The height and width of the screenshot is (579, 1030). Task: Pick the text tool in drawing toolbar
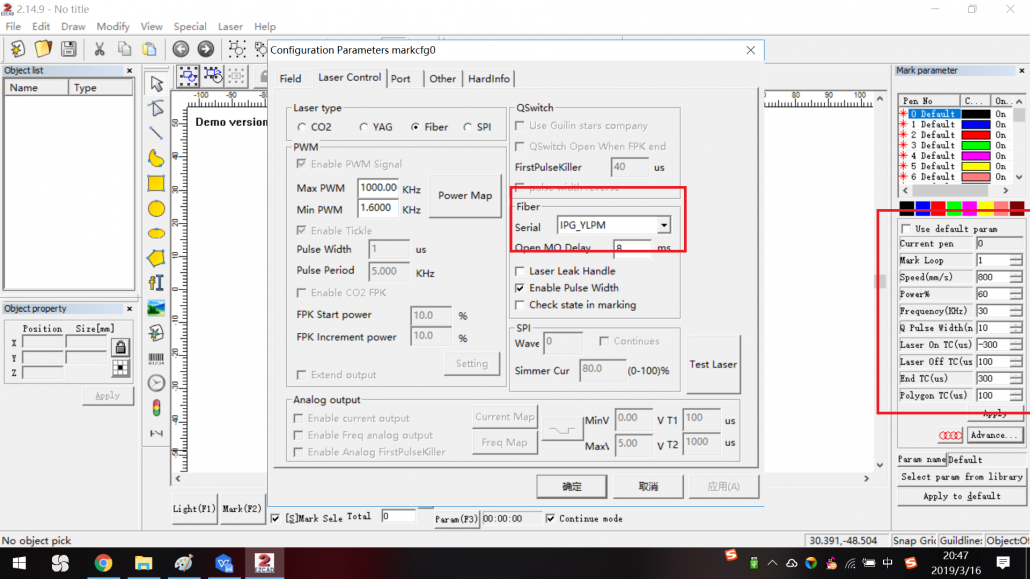[x=156, y=283]
